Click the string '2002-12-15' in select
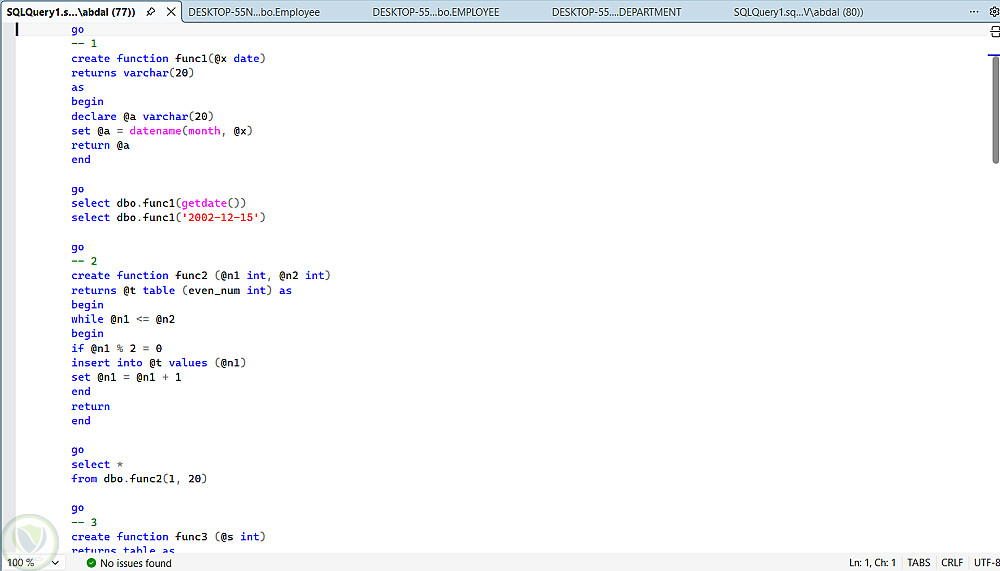This screenshot has height=571, width=1000. click(x=221, y=218)
